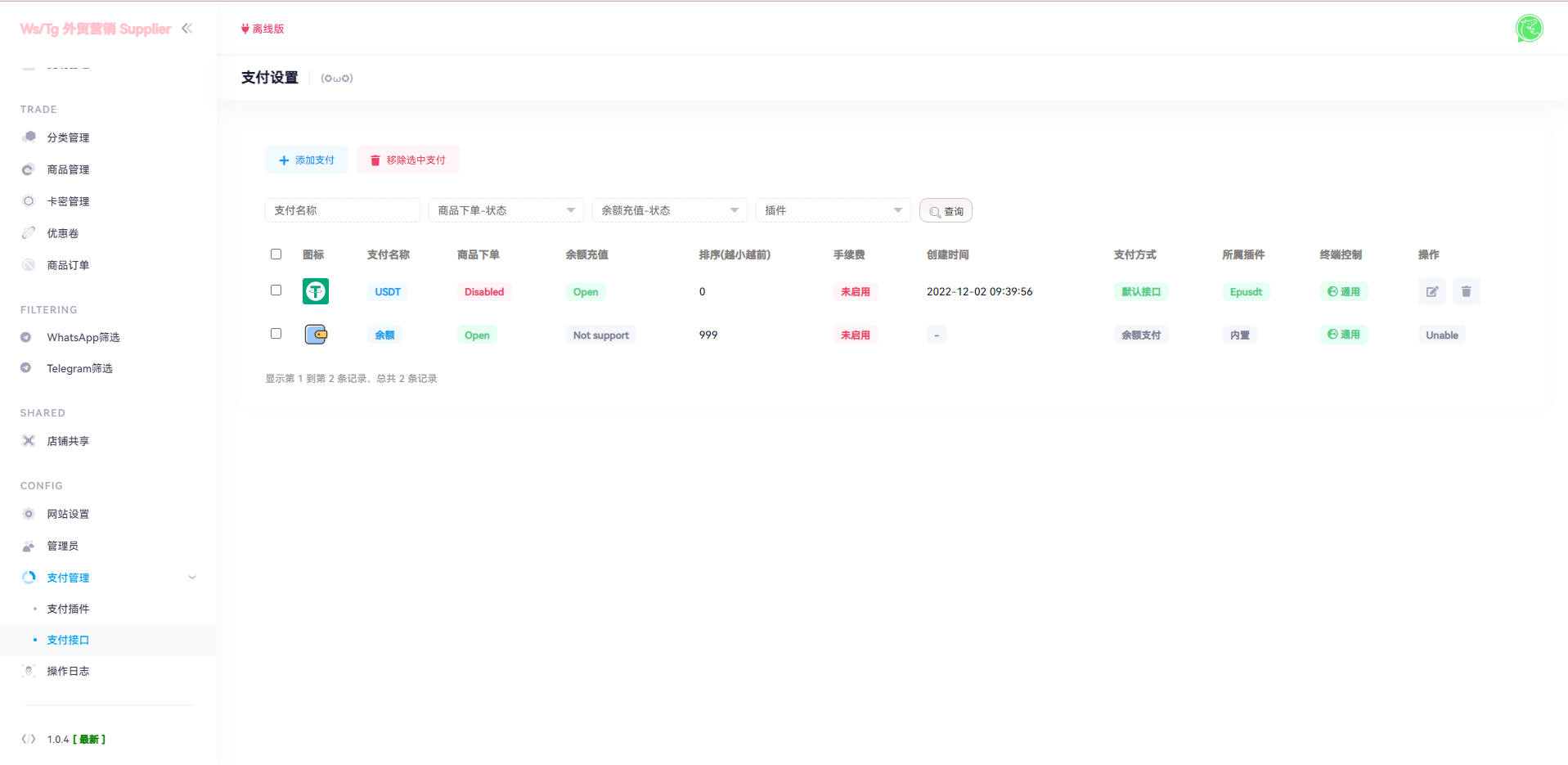Viewport: 1568px width, 765px height.
Task: Check the checkbox on the USDT row
Action: pyautogui.click(x=276, y=289)
